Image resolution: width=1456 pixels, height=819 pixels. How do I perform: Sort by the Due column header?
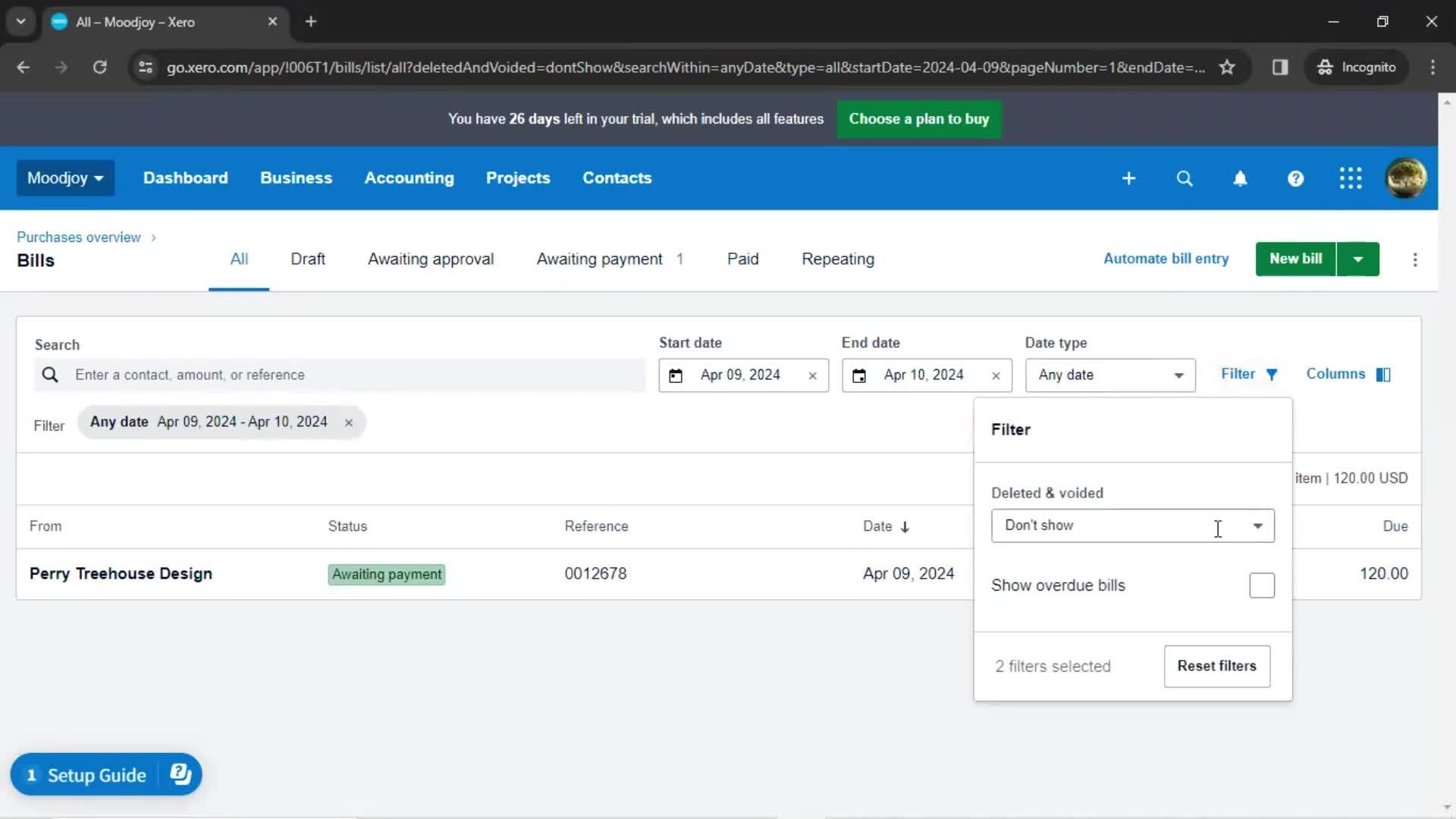pyautogui.click(x=1395, y=526)
